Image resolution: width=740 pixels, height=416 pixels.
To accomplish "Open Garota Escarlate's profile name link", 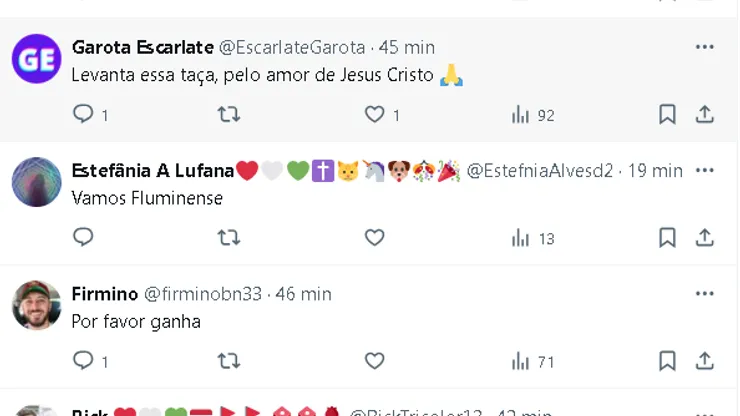I will tap(142, 47).
